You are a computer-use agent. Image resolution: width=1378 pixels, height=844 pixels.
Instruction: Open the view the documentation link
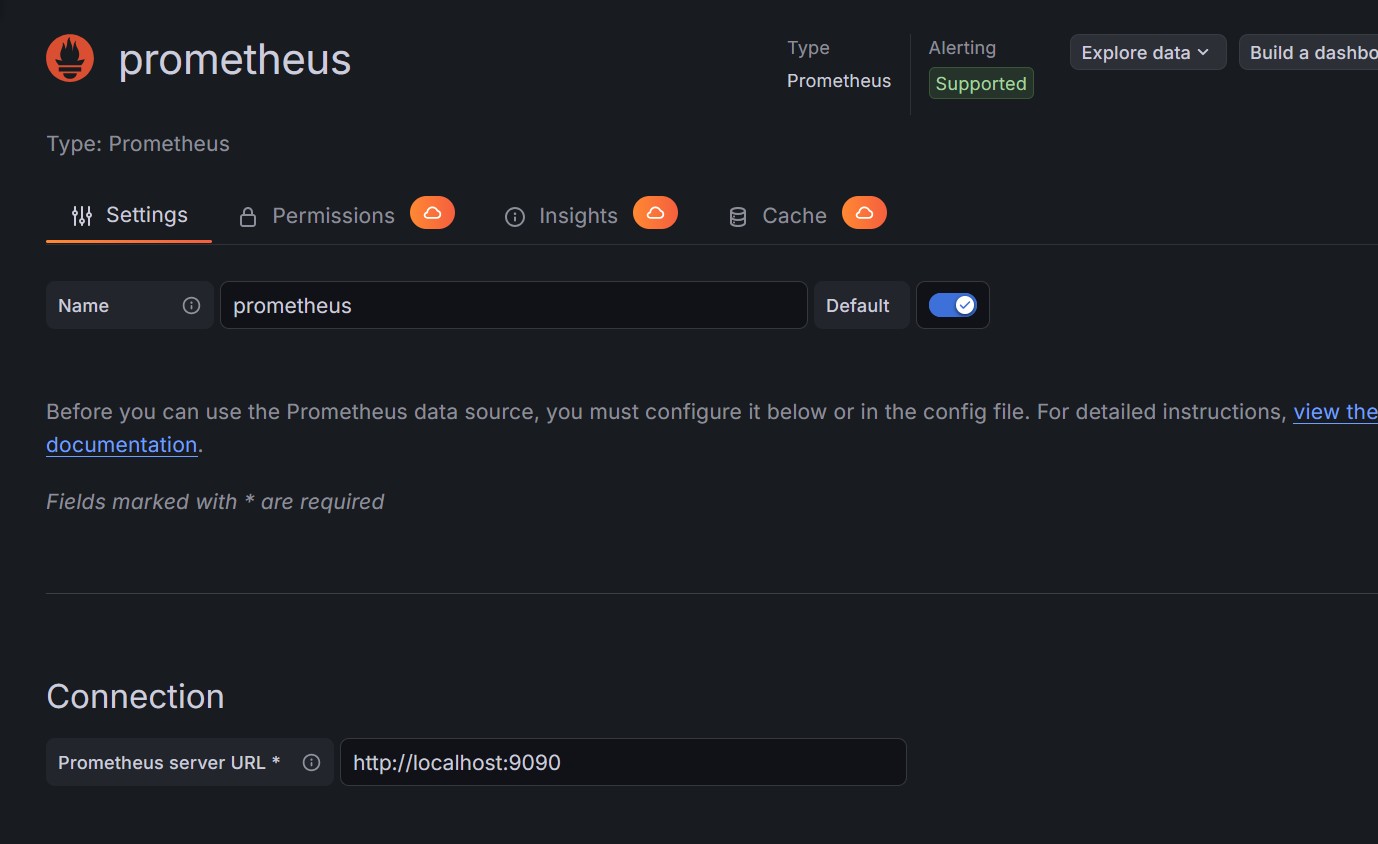point(1335,411)
